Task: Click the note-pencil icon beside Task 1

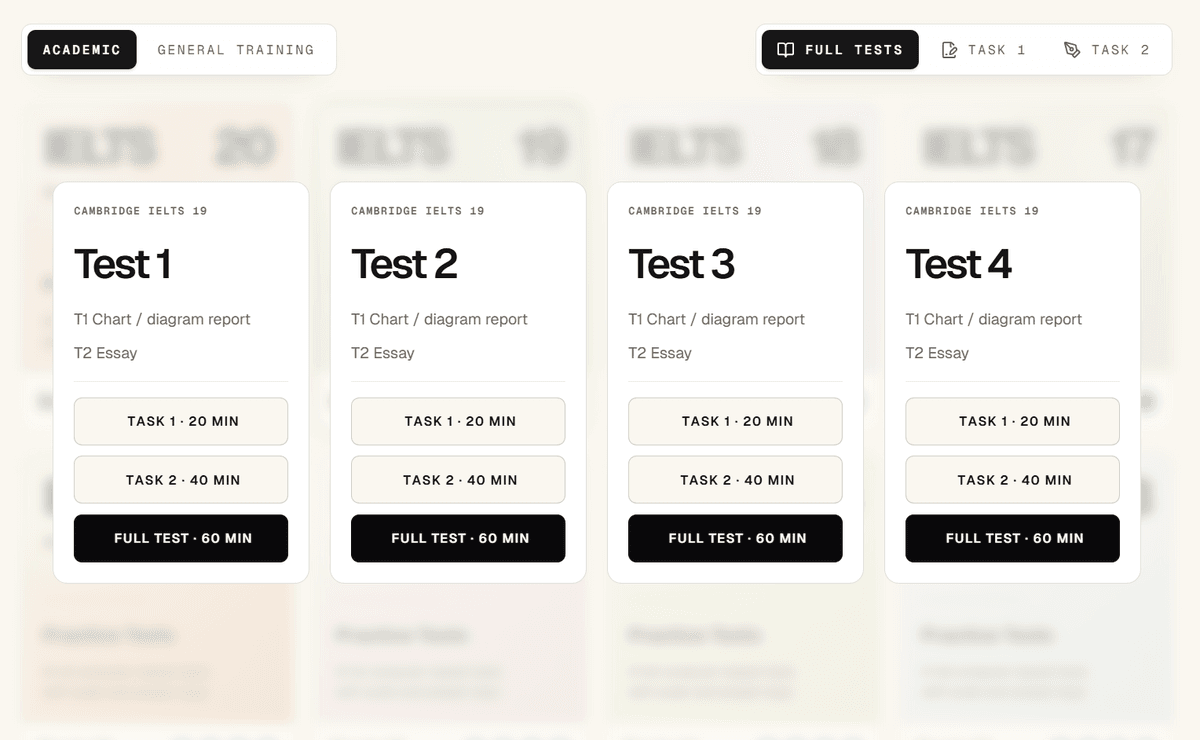Action: (950, 50)
